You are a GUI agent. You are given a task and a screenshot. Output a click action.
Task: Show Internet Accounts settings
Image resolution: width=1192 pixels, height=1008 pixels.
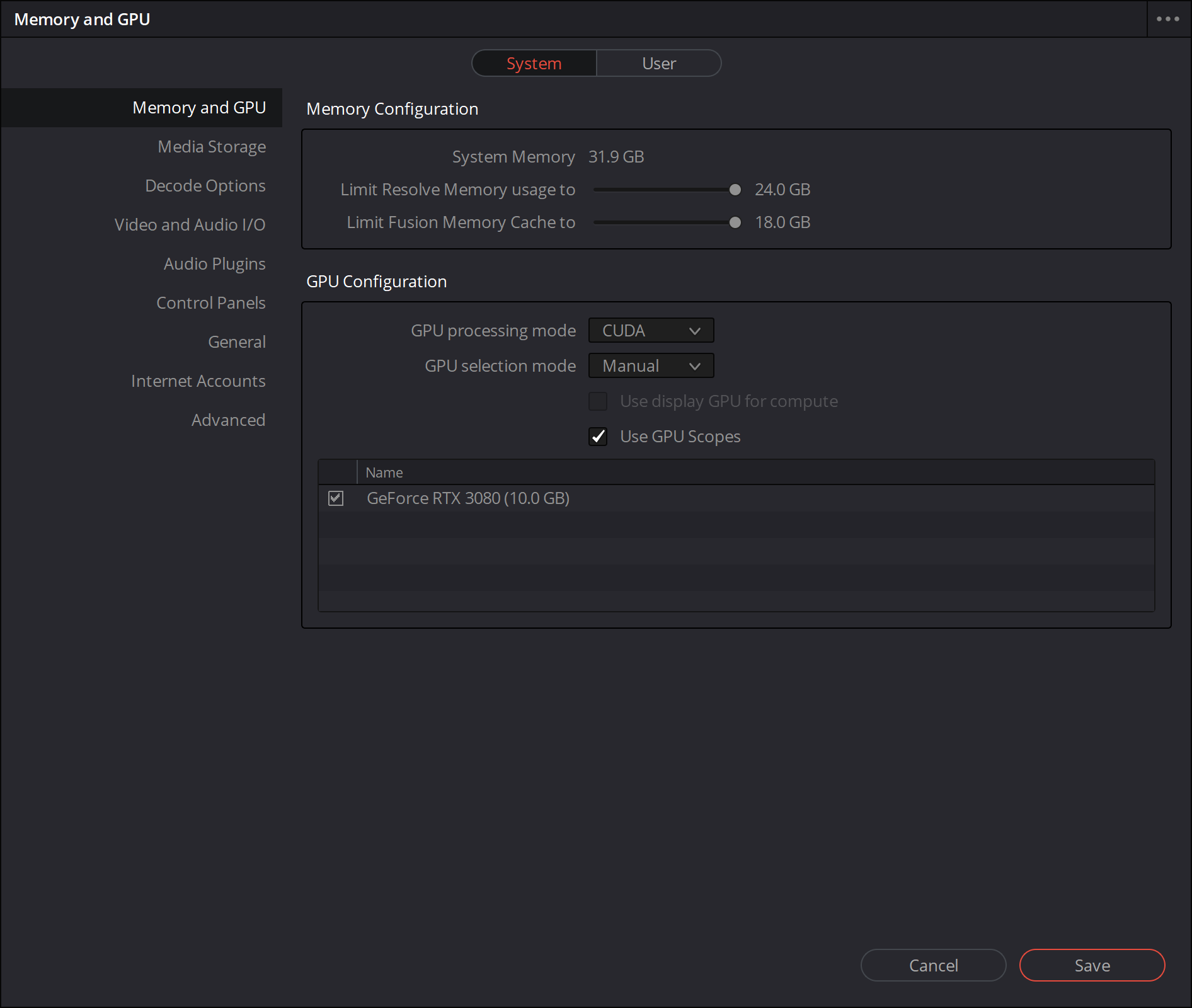coord(198,381)
